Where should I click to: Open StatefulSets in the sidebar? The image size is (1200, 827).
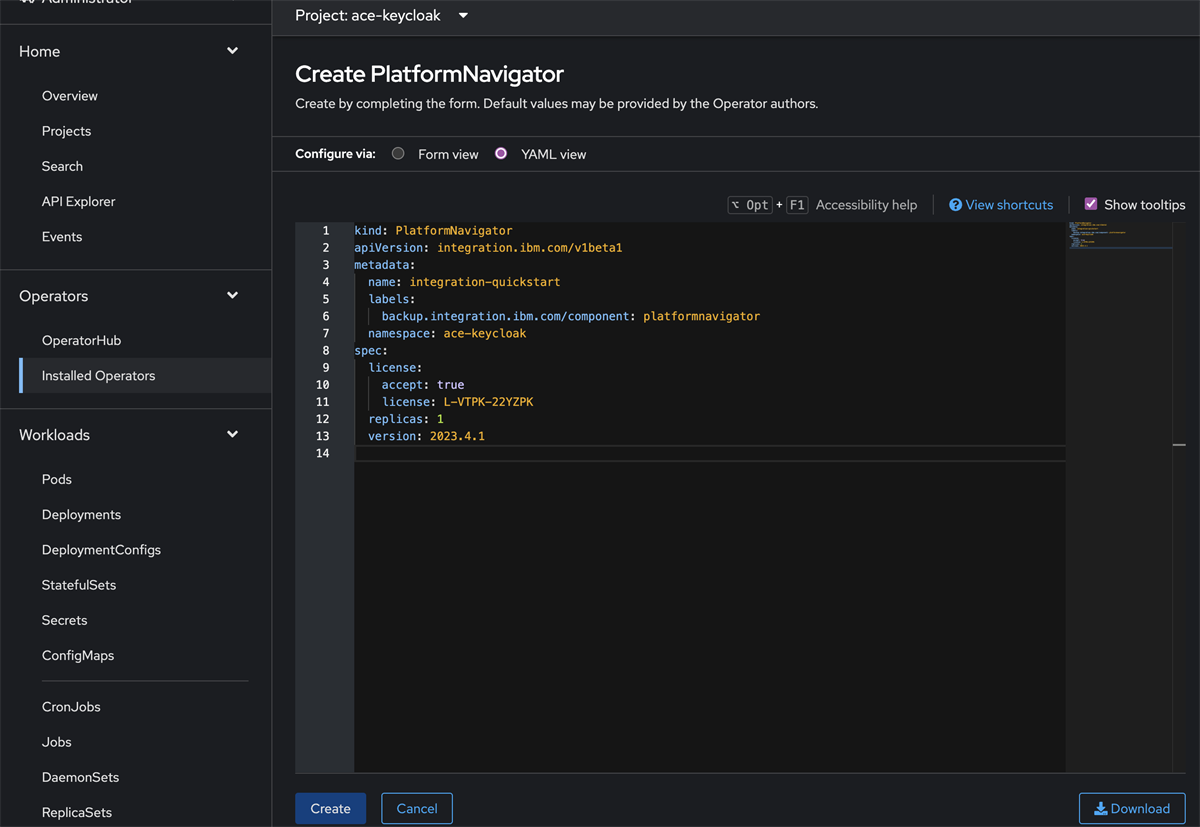79,585
